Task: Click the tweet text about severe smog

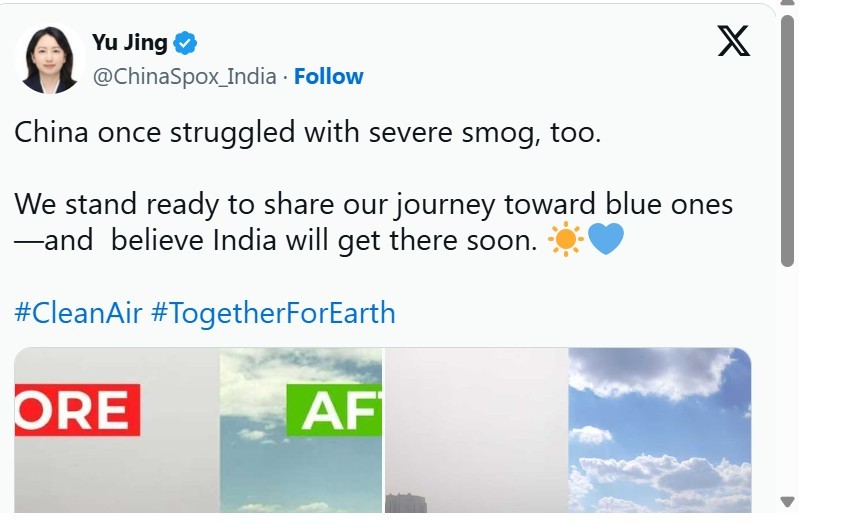Action: (x=308, y=132)
